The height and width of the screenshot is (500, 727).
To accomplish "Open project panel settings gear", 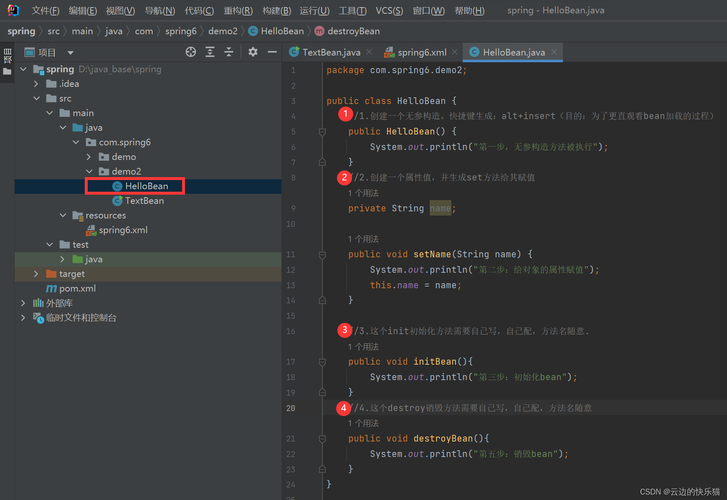I will 253,52.
